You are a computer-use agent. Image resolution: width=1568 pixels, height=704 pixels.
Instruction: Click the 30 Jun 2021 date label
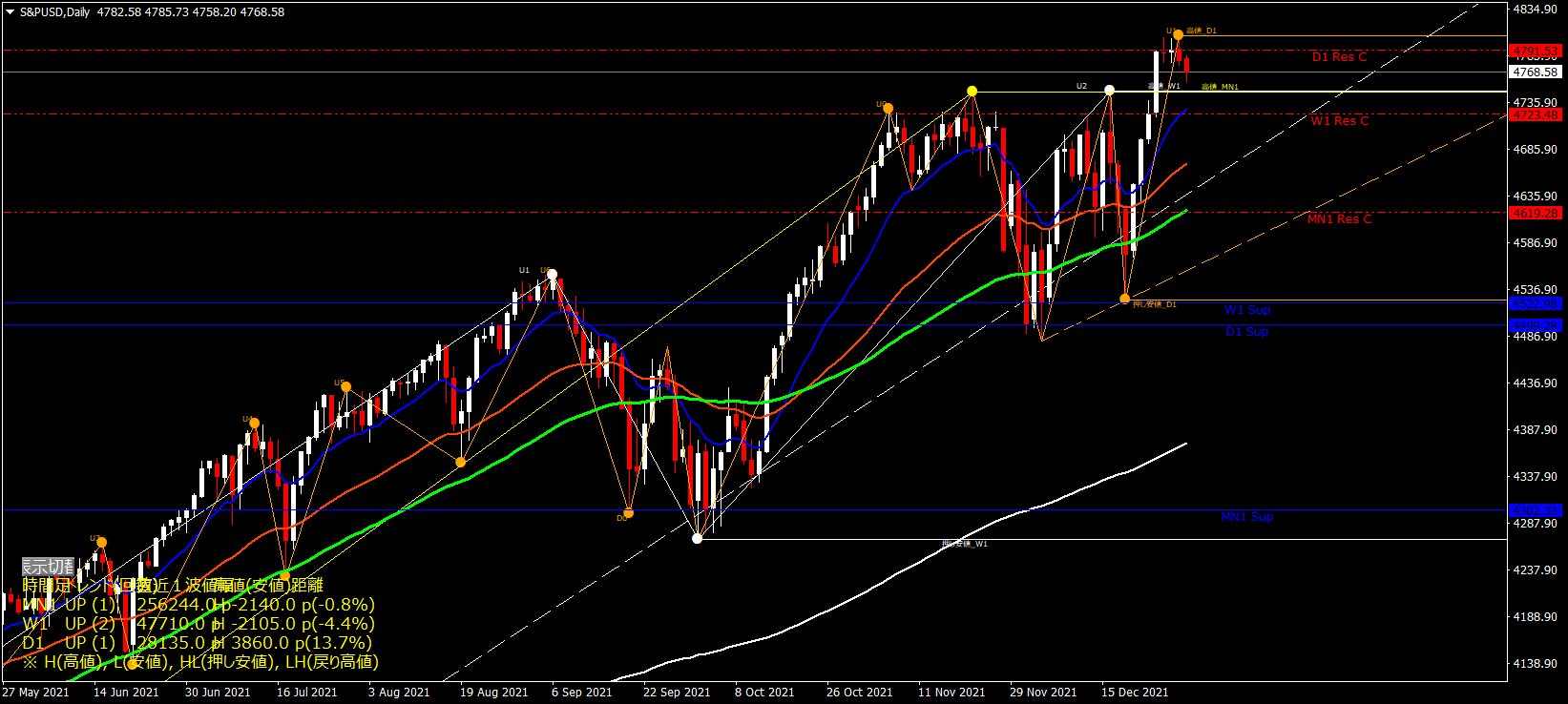coord(218,693)
